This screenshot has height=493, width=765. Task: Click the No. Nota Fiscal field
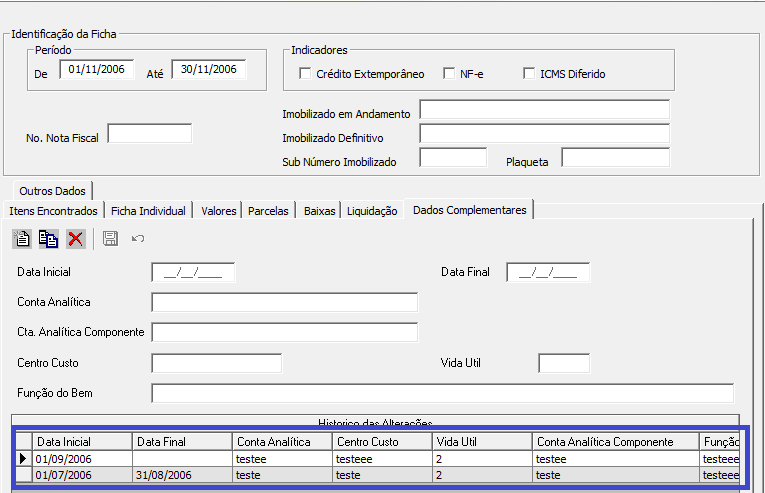pyautogui.click(x=149, y=134)
